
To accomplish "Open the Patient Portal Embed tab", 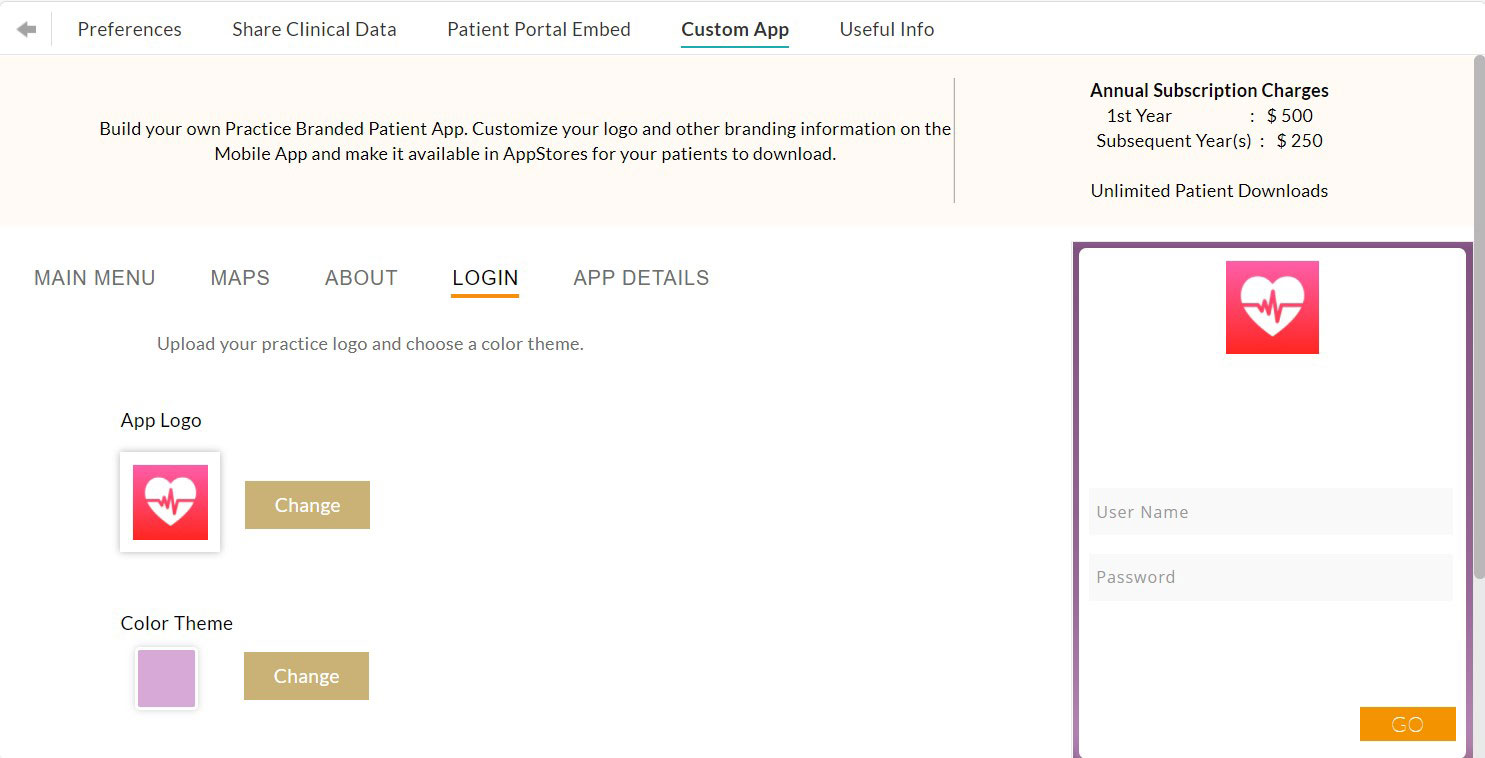I will (x=538, y=29).
